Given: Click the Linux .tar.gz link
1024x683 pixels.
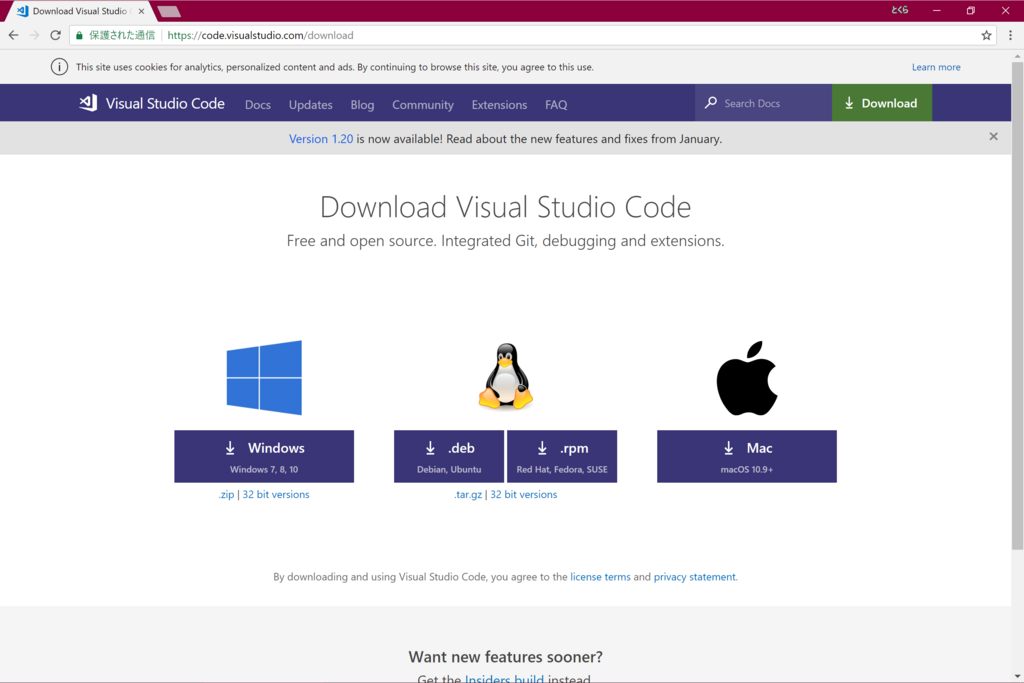Looking at the screenshot, I should (468, 494).
